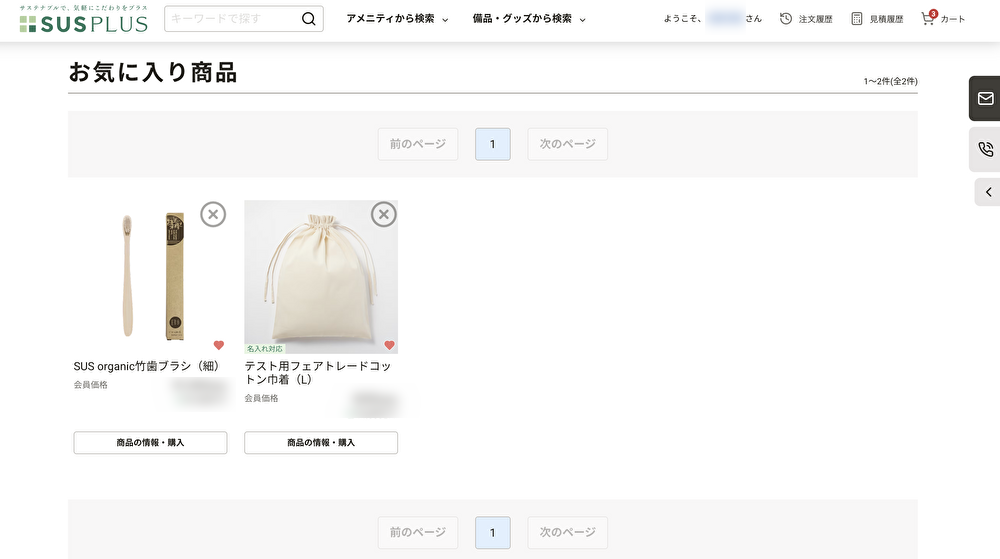Remove bamboo toothbrush from favorites
Image resolution: width=1000 pixels, height=559 pixels.
(x=213, y=214)
